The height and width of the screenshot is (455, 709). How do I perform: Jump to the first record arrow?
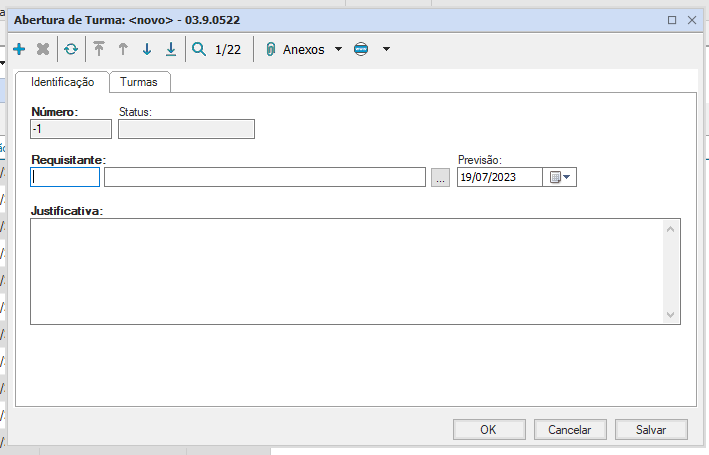(99, 49)
